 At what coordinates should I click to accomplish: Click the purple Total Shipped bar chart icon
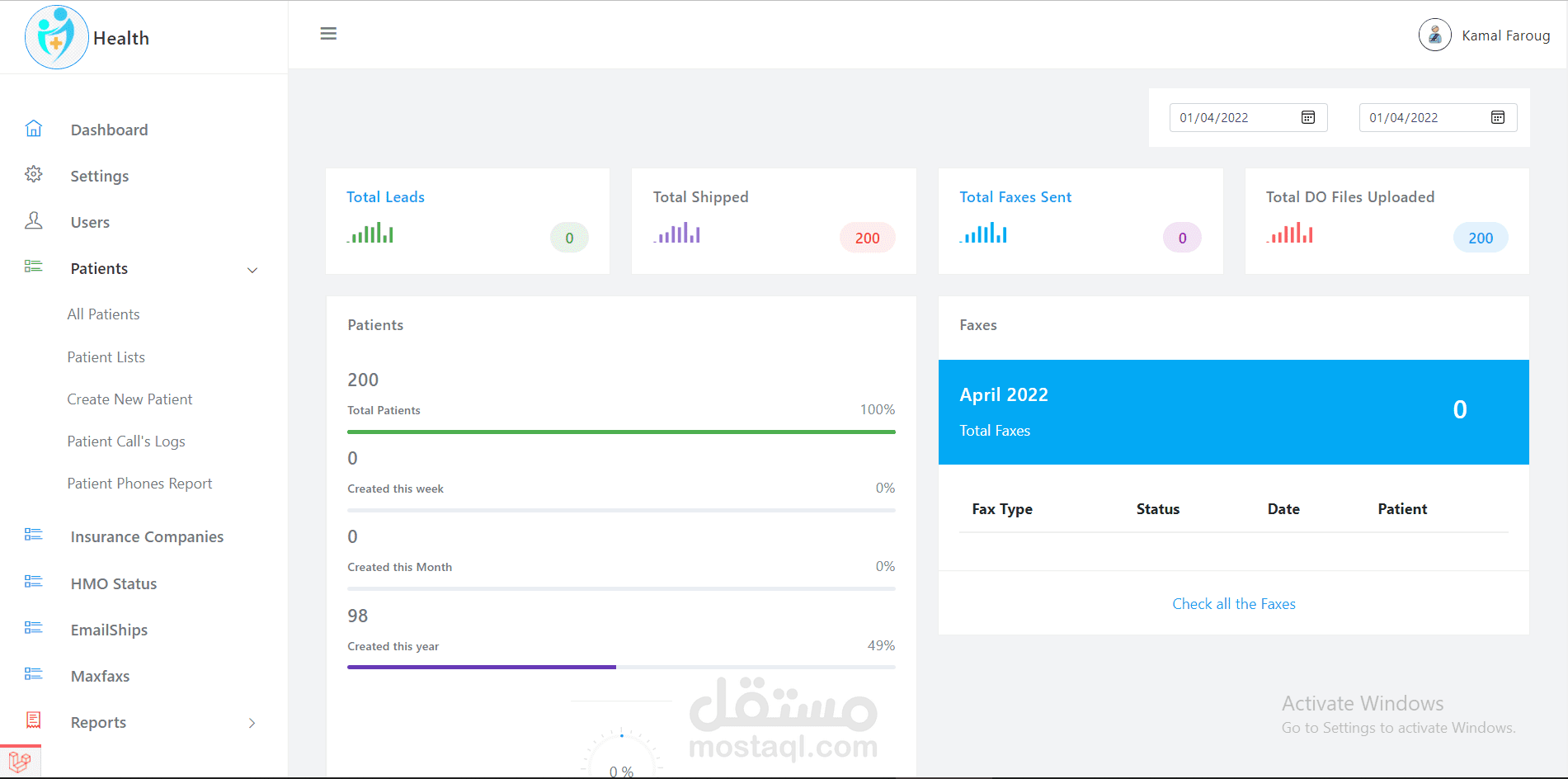pos(677,233)
